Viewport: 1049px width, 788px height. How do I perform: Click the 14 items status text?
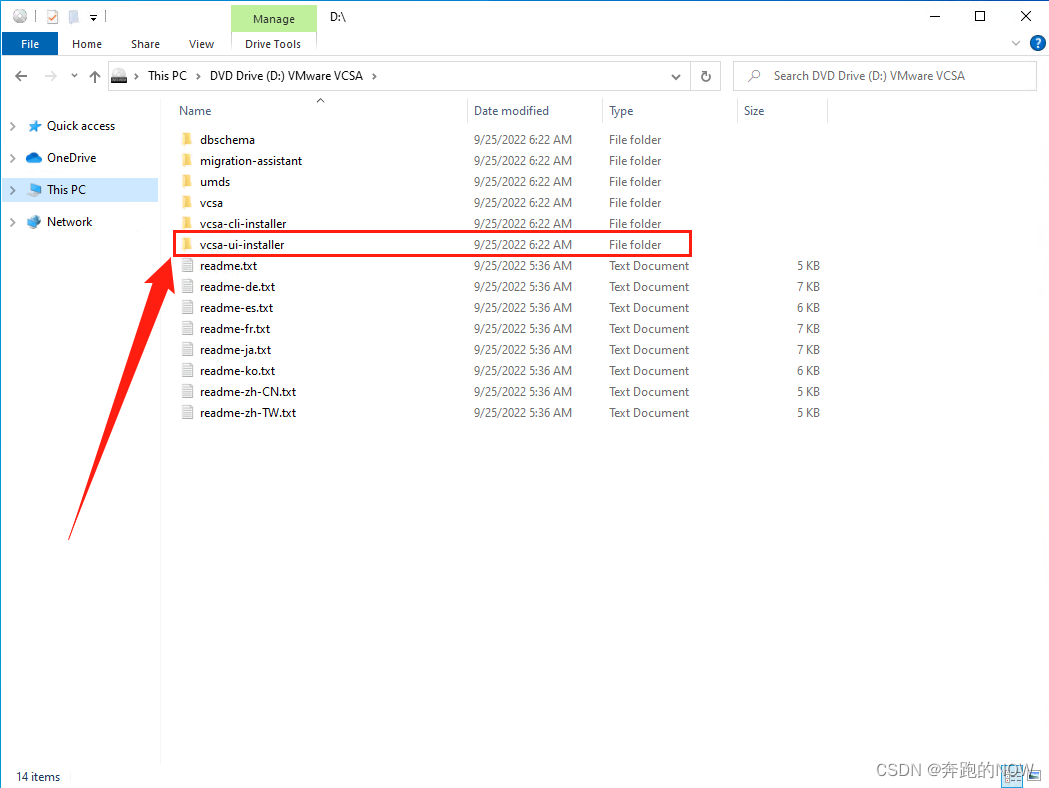pyautogui.click(x=38, y=777)
